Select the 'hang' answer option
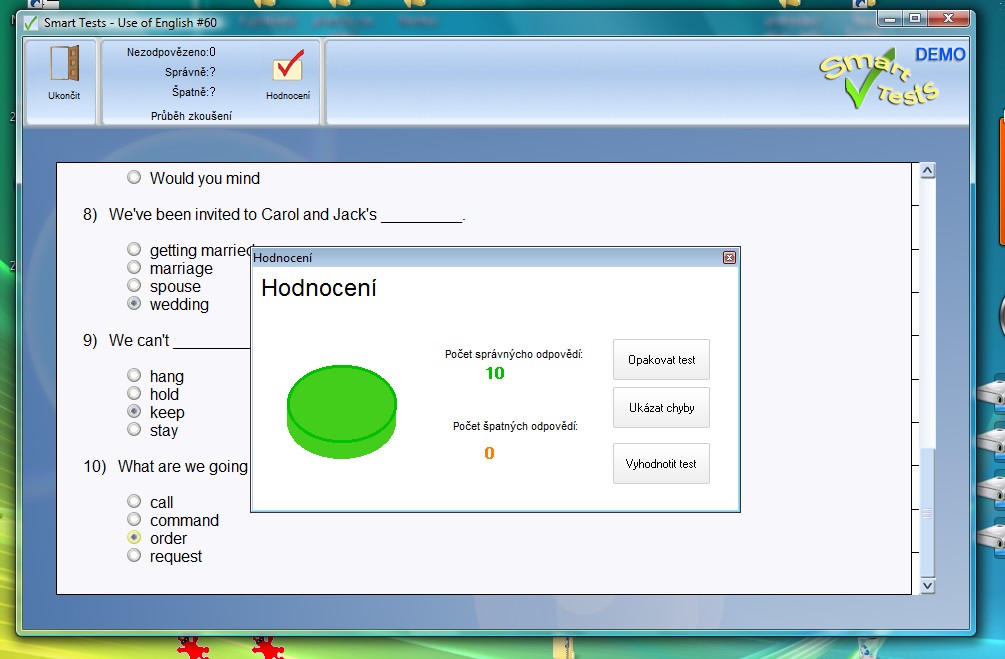This screenshot has height=659, width=1005. click(134, 376)
